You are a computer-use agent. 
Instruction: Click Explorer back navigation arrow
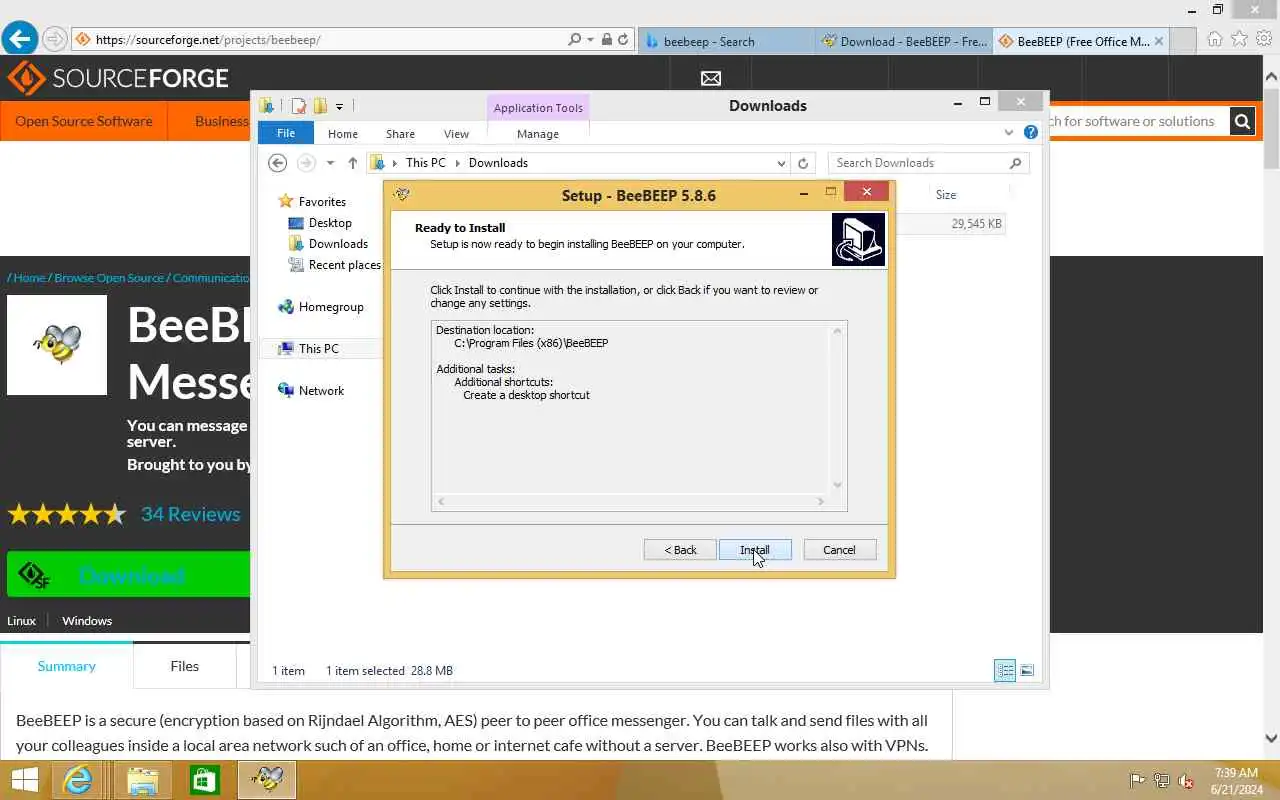pos(278,163)
